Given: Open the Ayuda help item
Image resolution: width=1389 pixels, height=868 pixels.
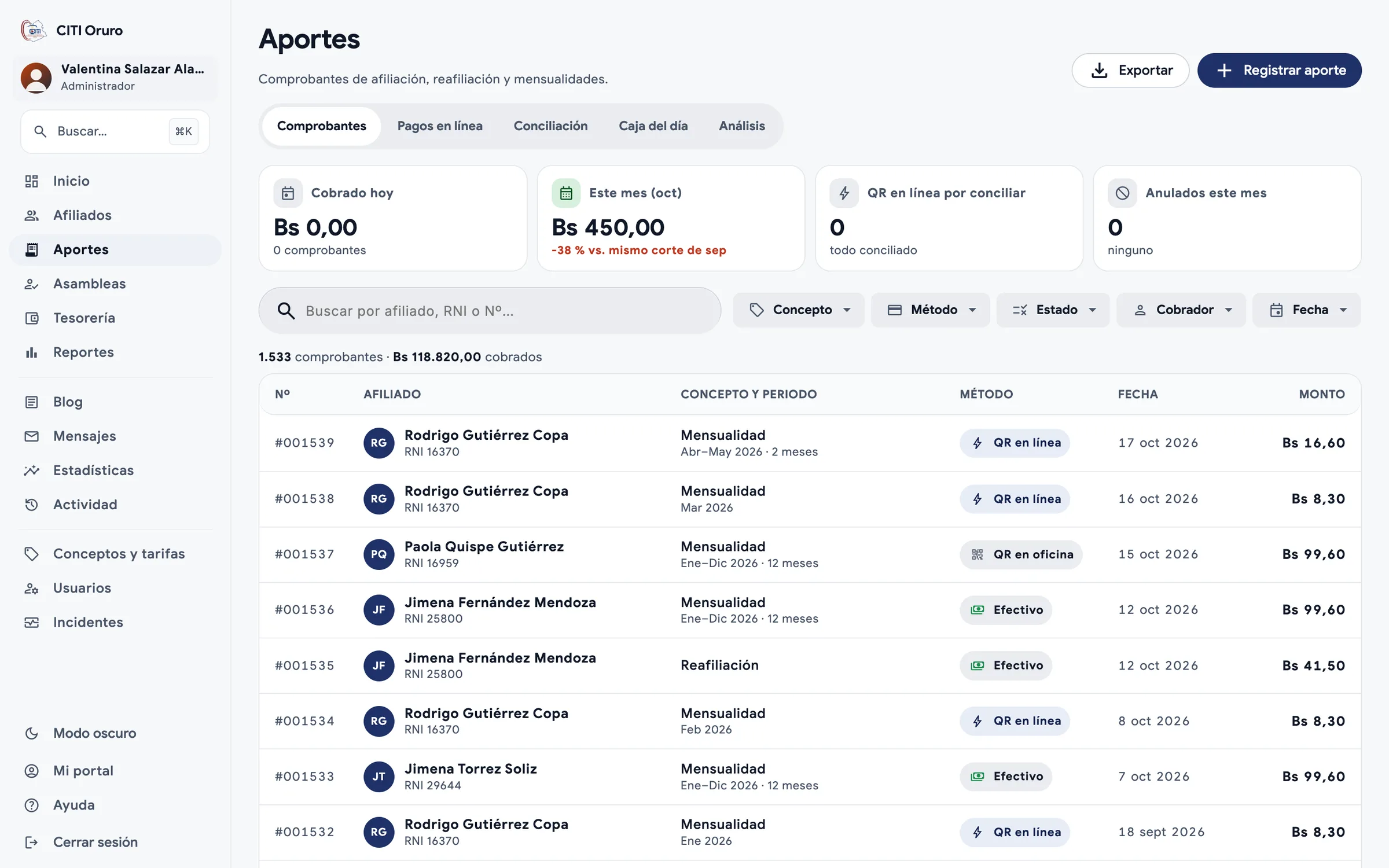Looking at the screenshot, I should pyautogui.click(x=115, y=805).
